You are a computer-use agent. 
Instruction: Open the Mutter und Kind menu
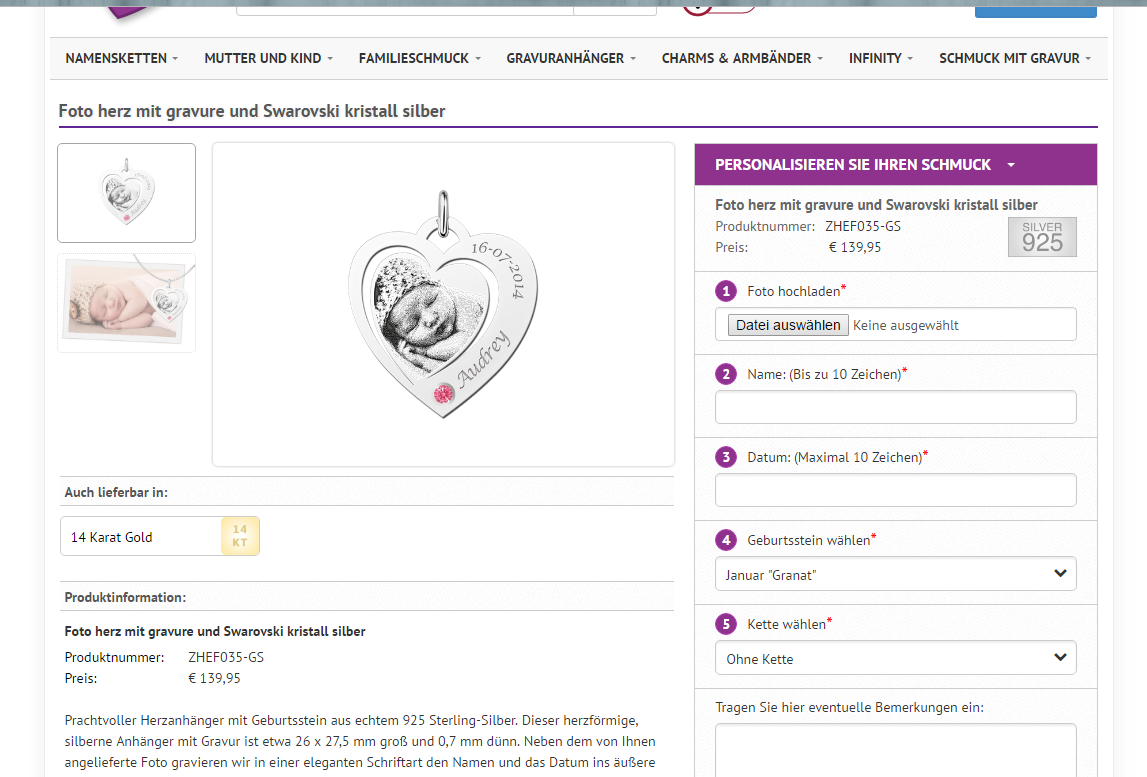tap(268, 58)
